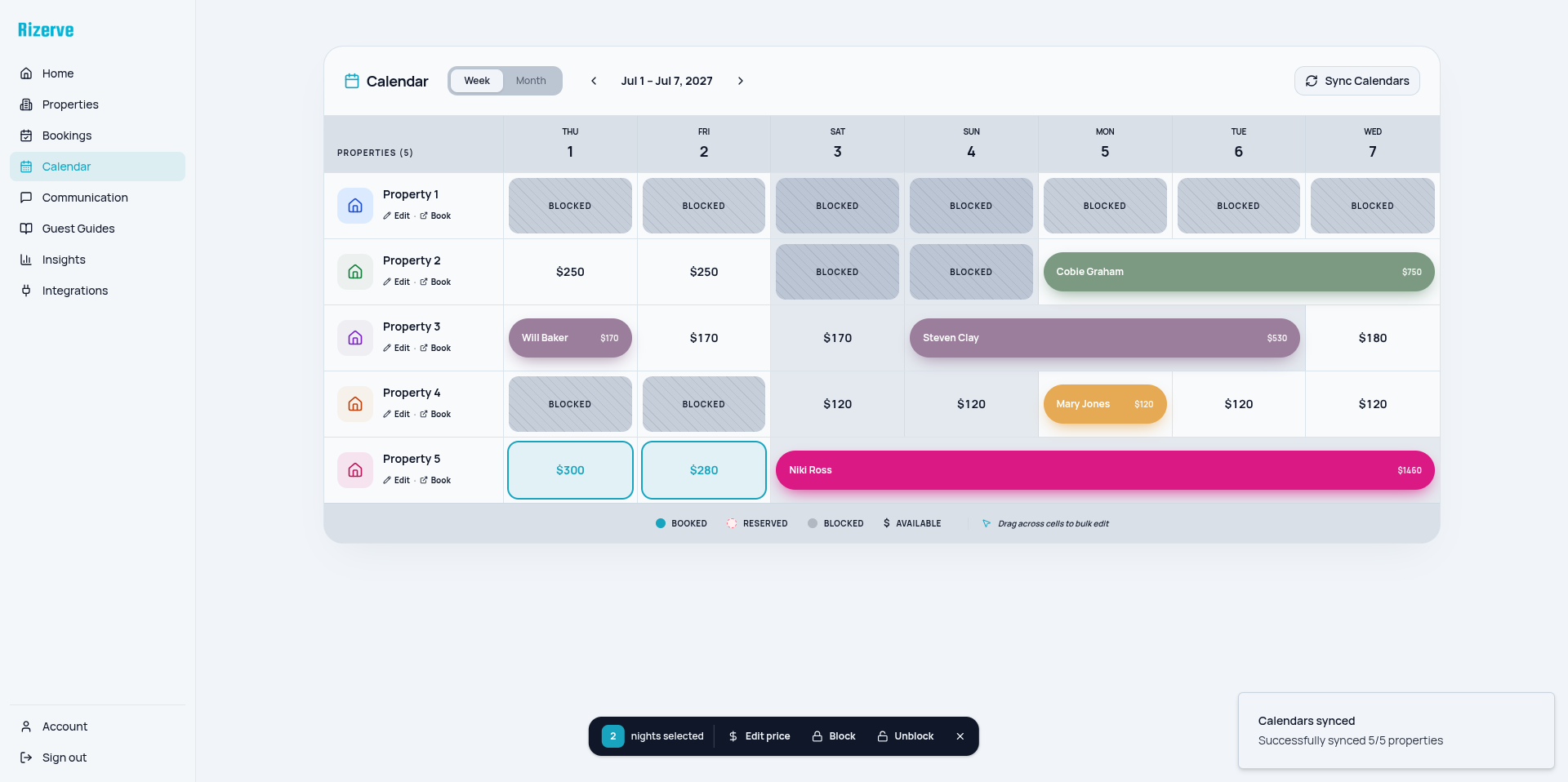The image size is (1568, 782).
Task: Click Property 1 Thursday blocked cell
Action: (x=570, y=206)
